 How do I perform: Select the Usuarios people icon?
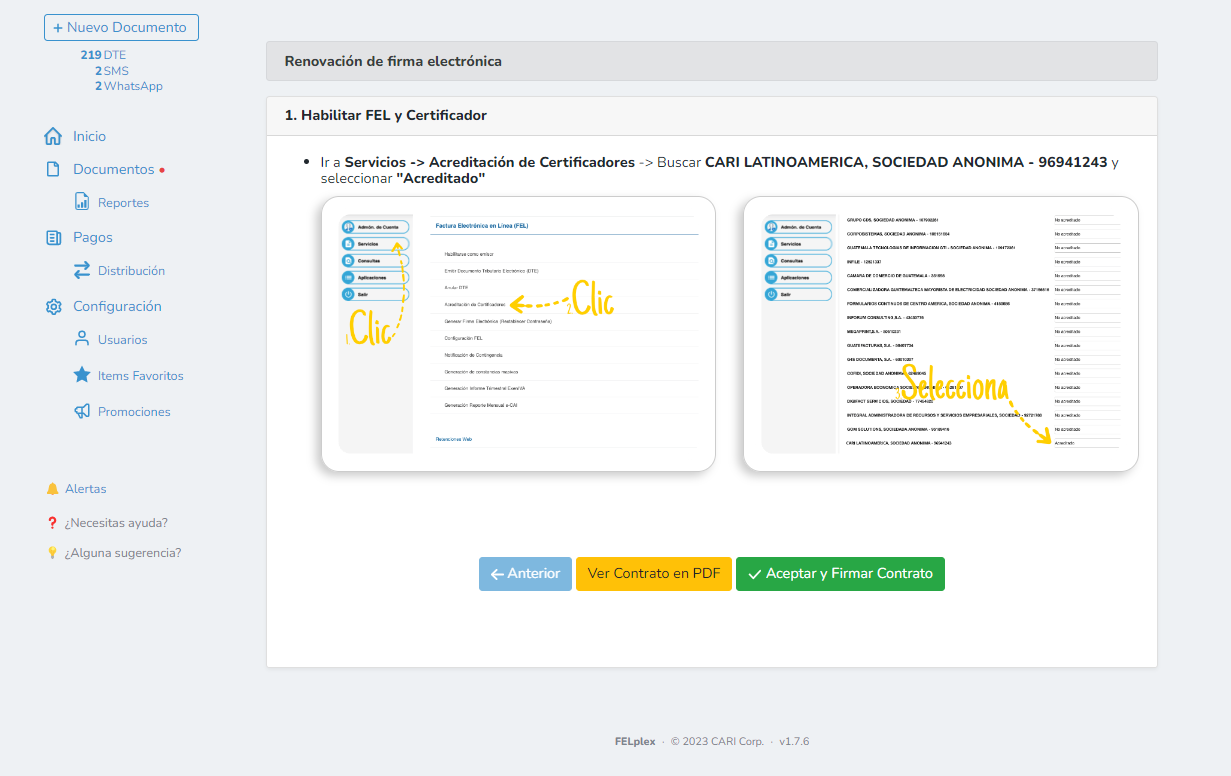tap(82, 339)
